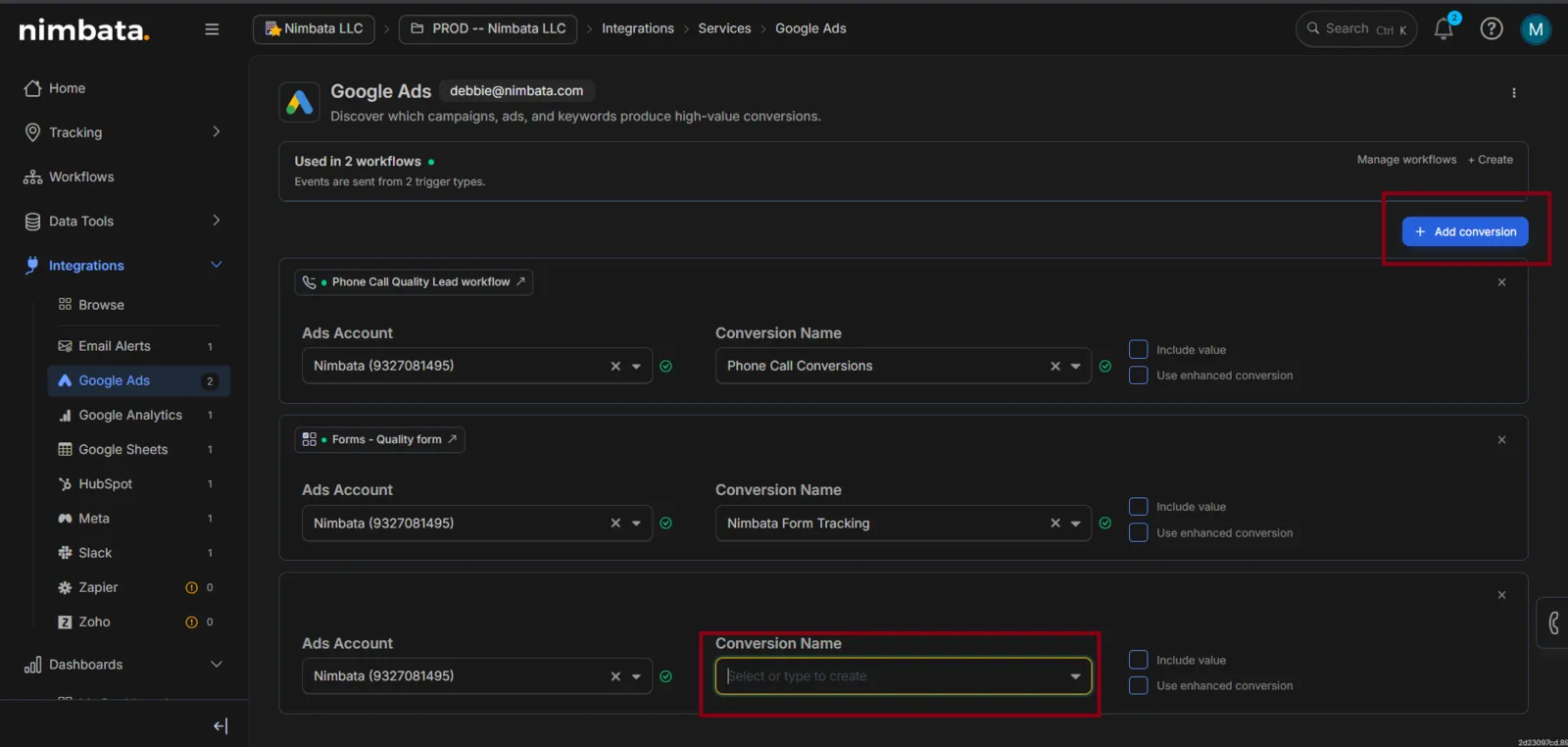Expand the Data Tools sidebar section
This screenshot has width=1568, height=747.
coord(217,222)
